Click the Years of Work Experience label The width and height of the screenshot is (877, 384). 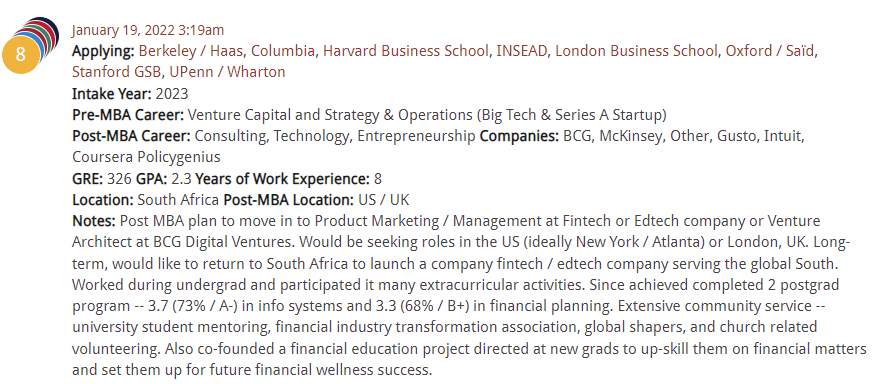pyautogui.click(x=282, y=179)
